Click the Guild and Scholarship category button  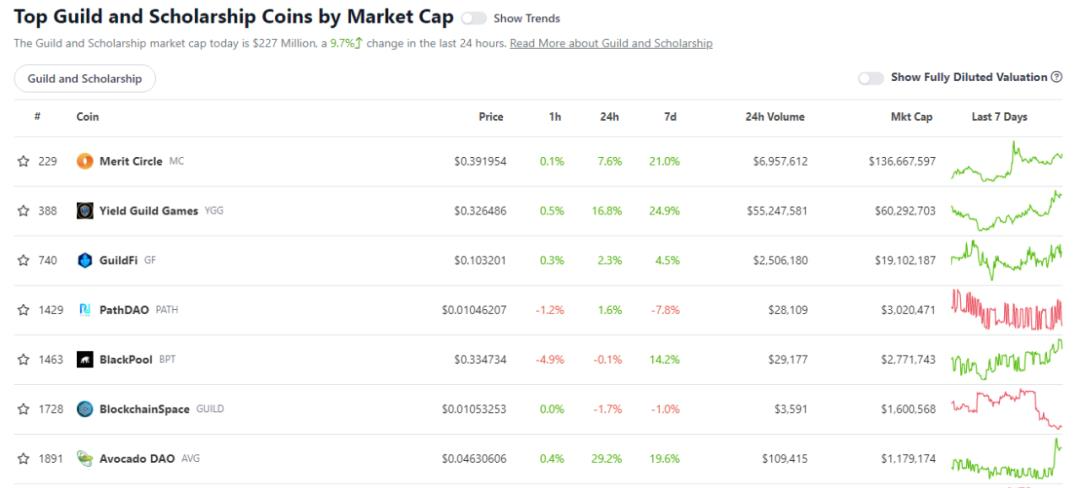(x=85, y=79)
